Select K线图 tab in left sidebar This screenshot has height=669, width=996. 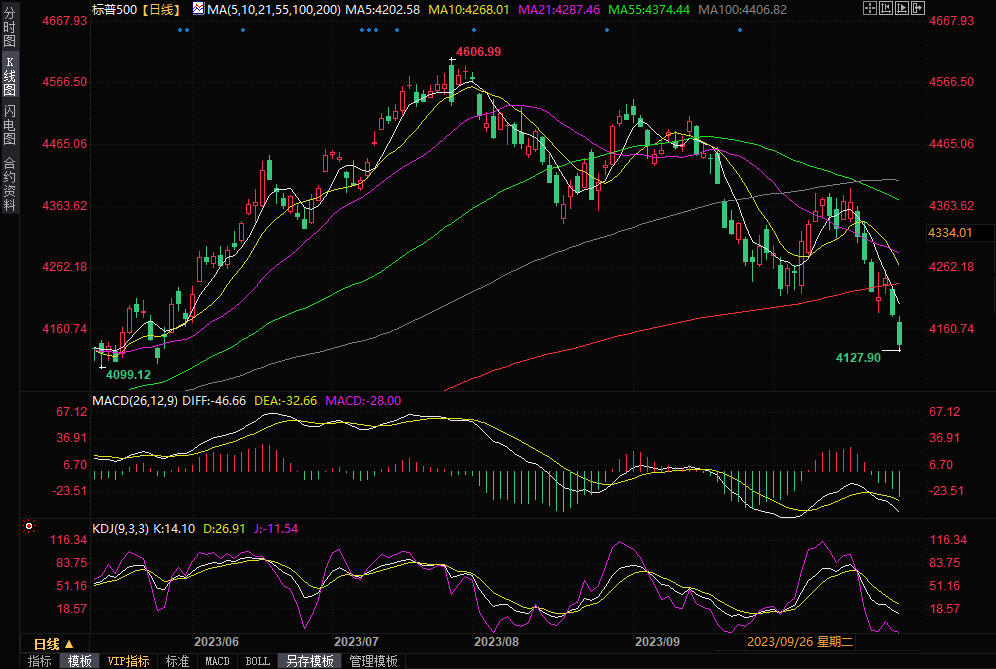[9, 76]
